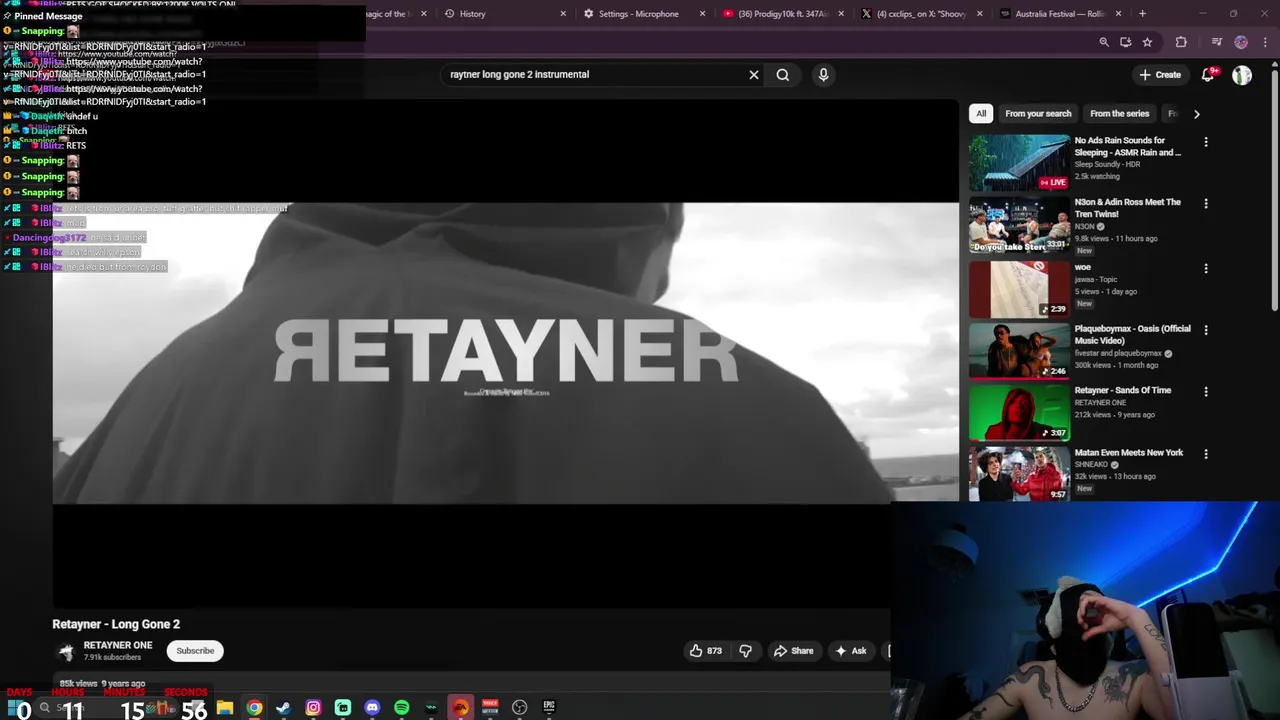Open RETAYNER ONE channel avatar

coord(66,651)
